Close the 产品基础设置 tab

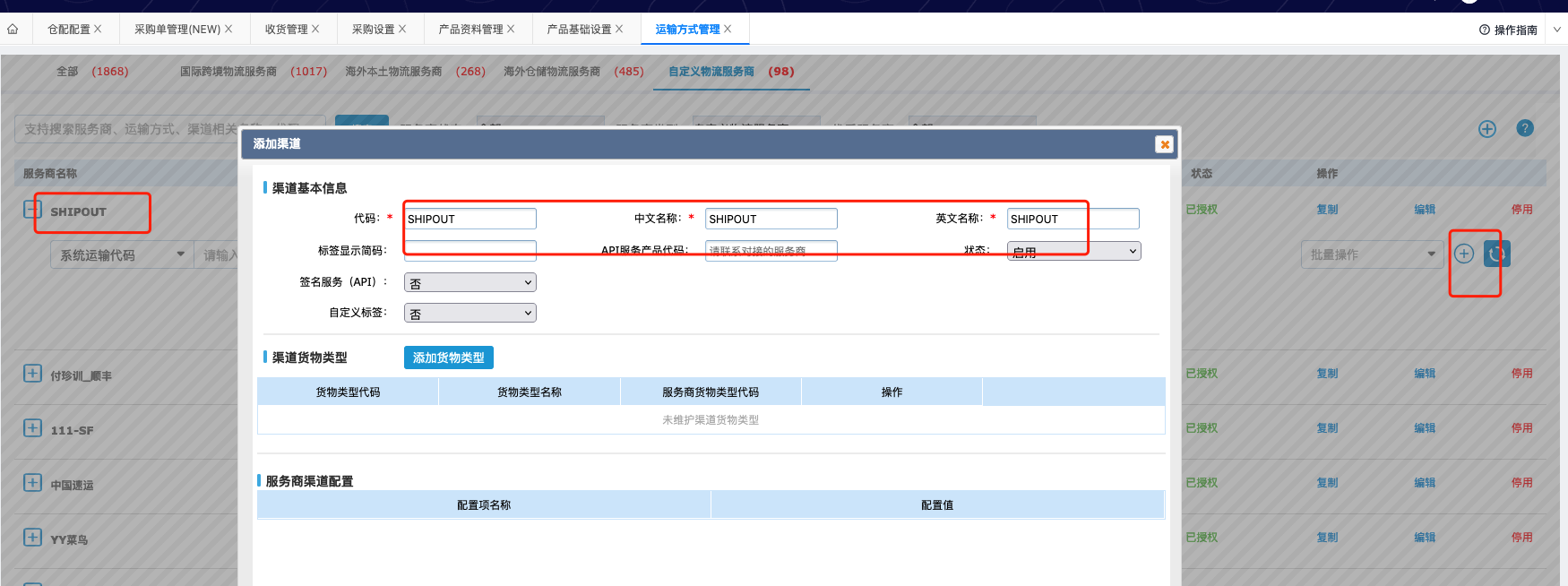click(x=619, y=29)
